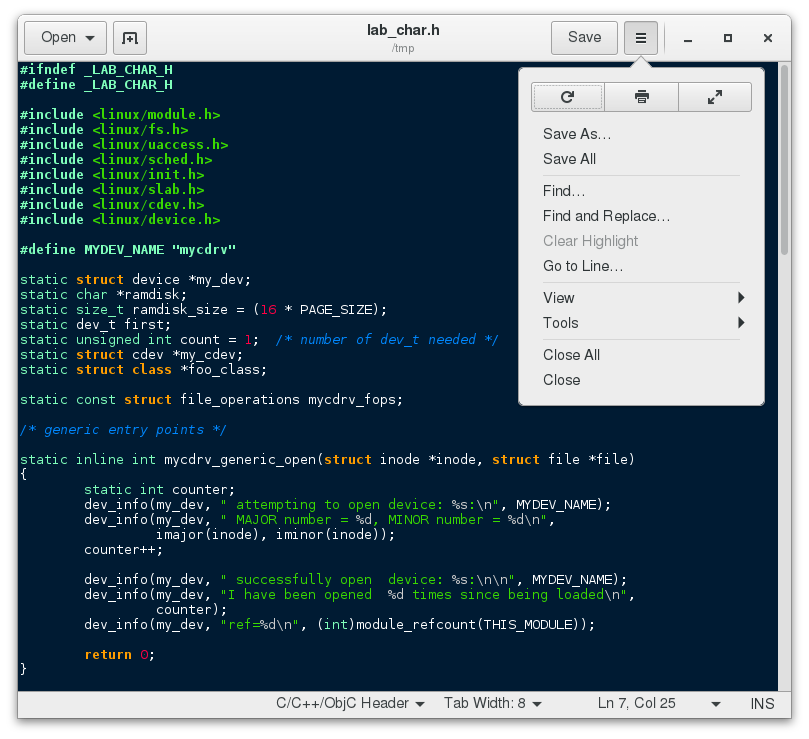Change the C/C++/ObjC Header language selector

coord(350,703)
